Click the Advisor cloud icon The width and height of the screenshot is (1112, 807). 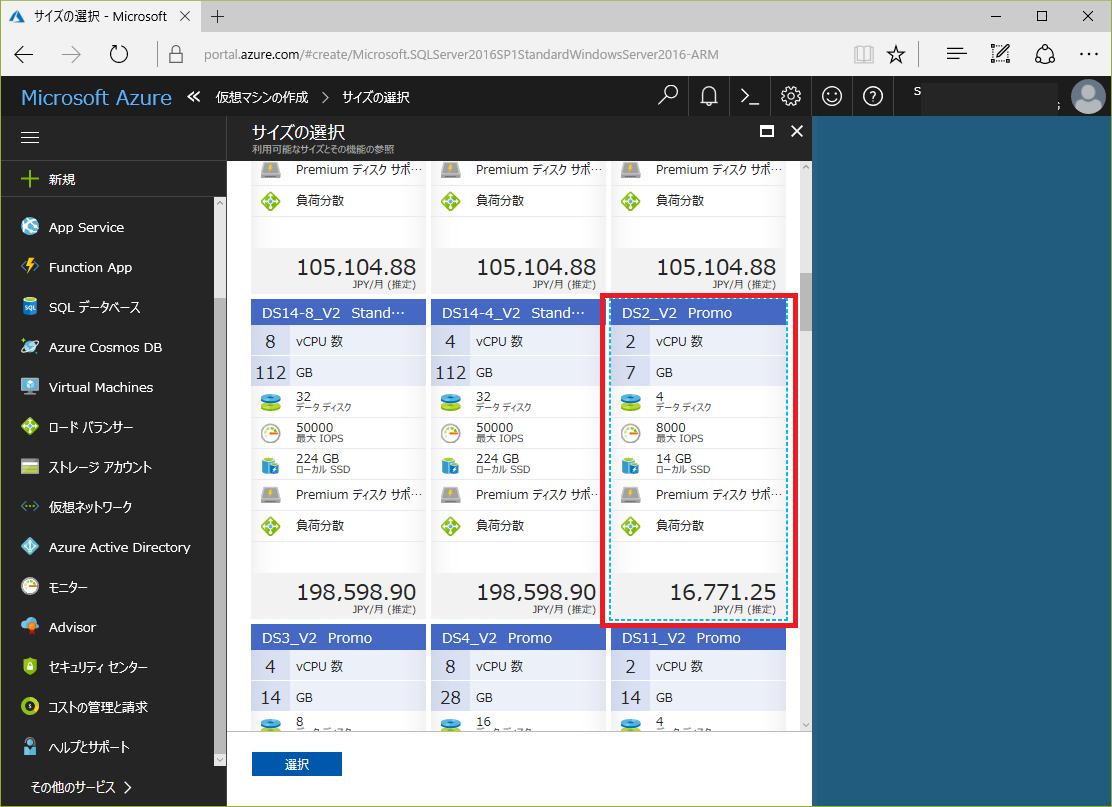30,626
